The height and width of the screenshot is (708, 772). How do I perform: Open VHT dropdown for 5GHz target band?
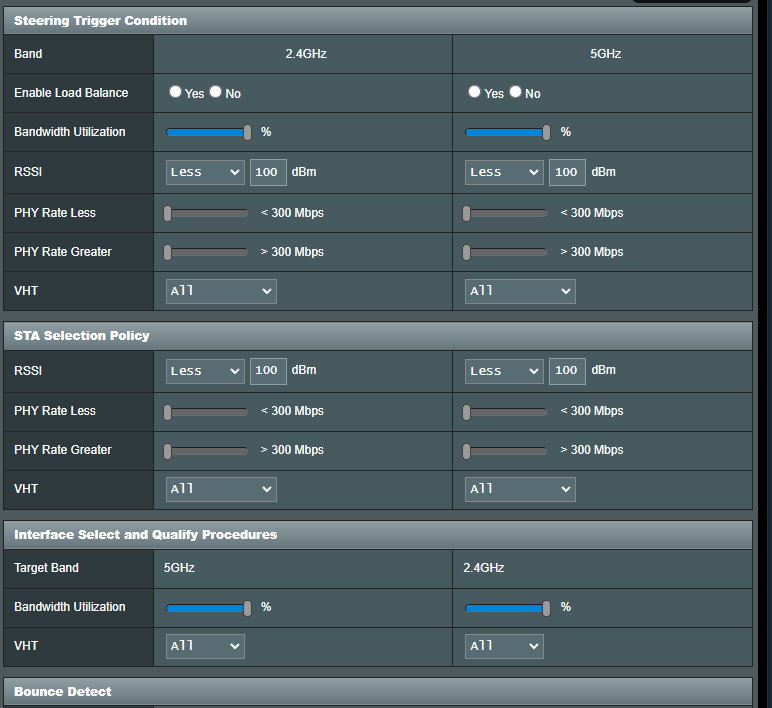[205, 646]
